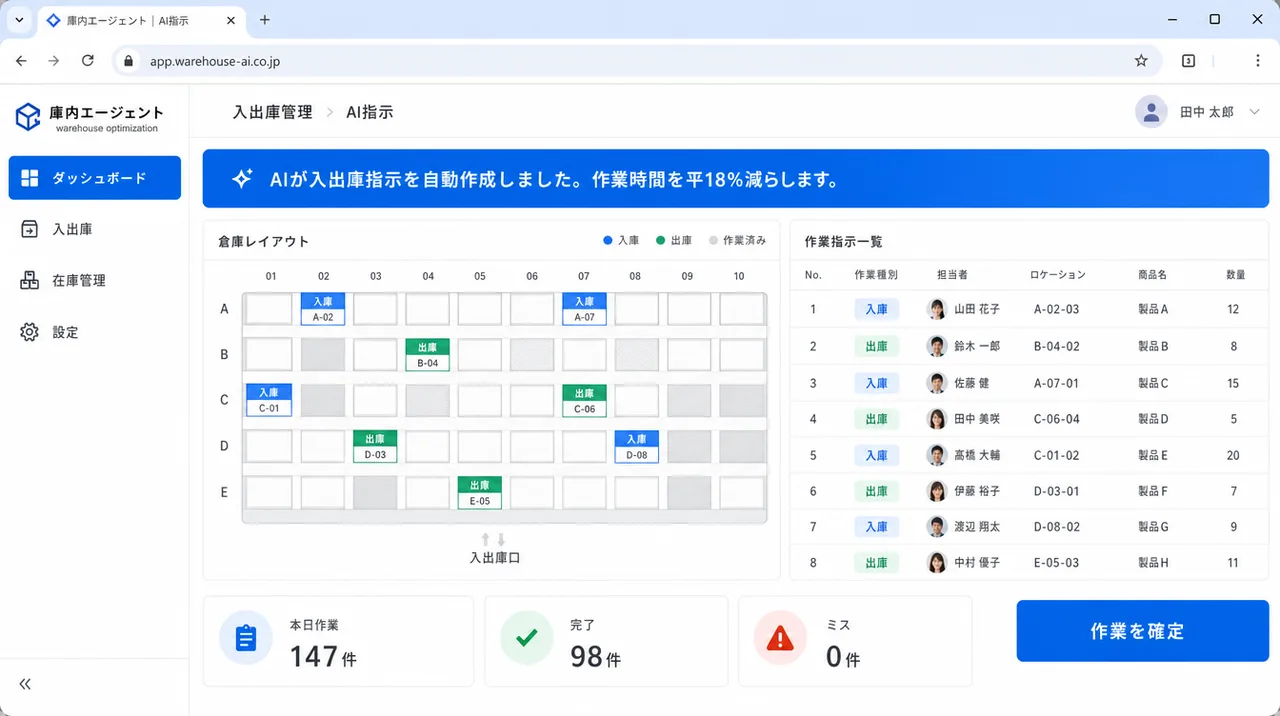Screen dimensions: 1280x716
Task: Click the 98件 completed value
Action: point(595,657)
